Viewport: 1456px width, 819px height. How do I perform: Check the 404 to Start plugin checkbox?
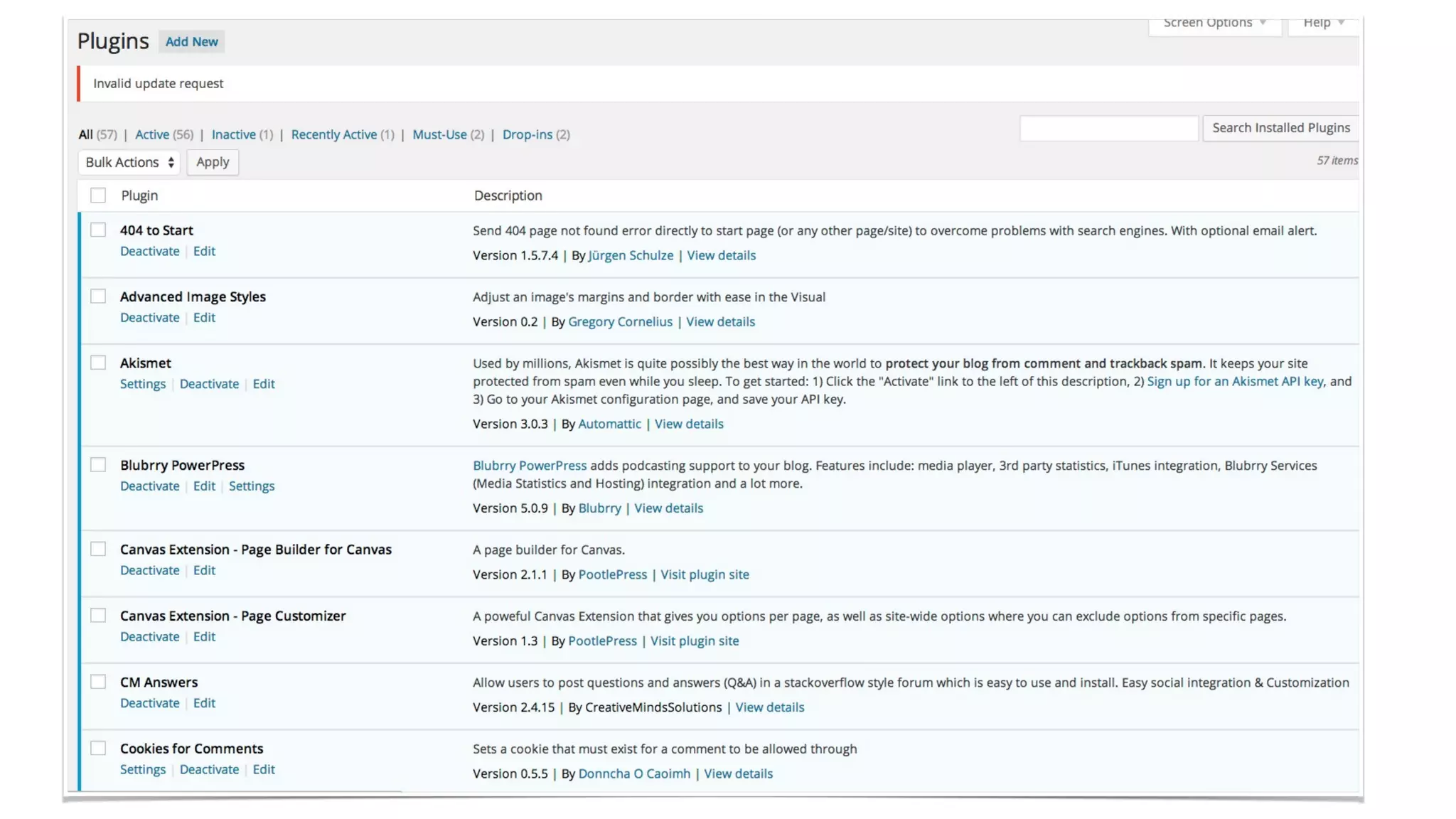click(x=98, y=230)
